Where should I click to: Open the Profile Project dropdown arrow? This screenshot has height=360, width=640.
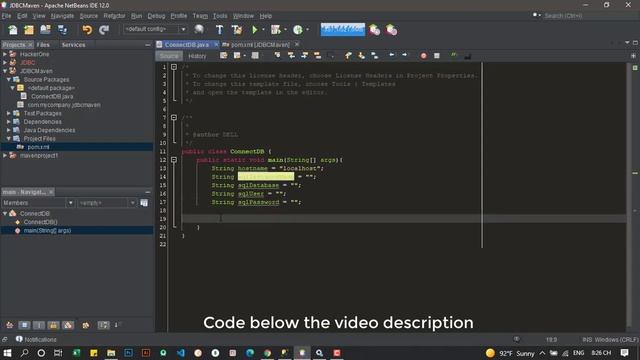click(x=307, y=29)
